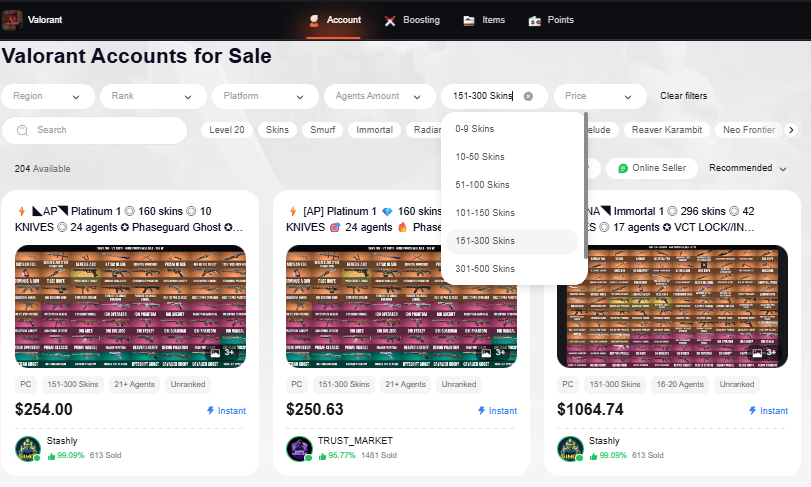The image size is (811, 487).
Task: Choose 301-500 Skins option
Action: pyautogui.click(x=512, y=269)
